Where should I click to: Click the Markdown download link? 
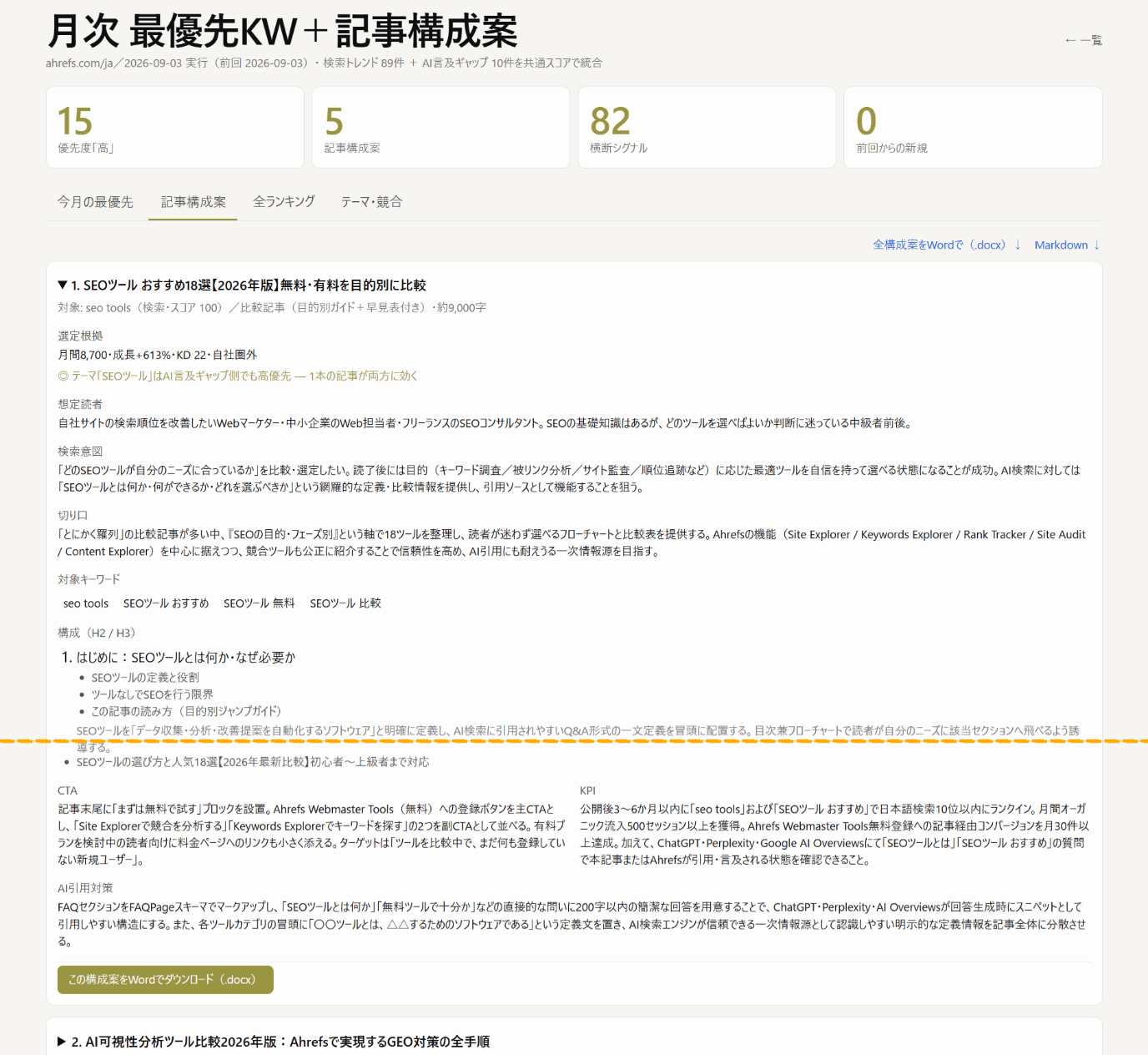tap(1067, 245)
